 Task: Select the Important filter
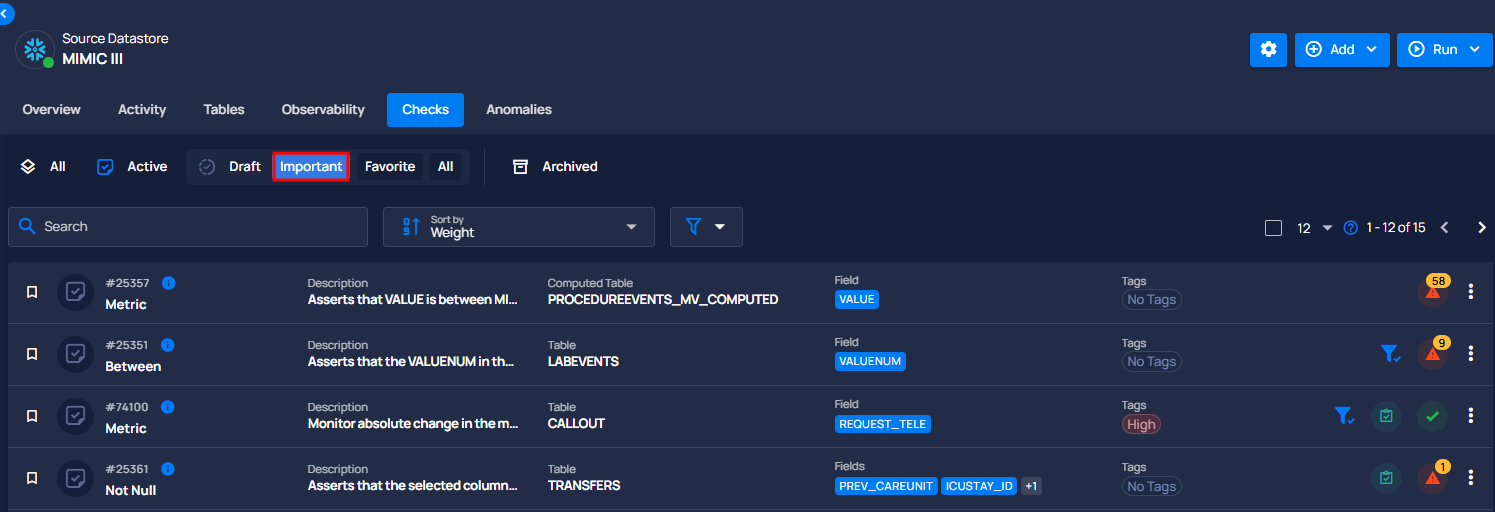coord(311,167)
